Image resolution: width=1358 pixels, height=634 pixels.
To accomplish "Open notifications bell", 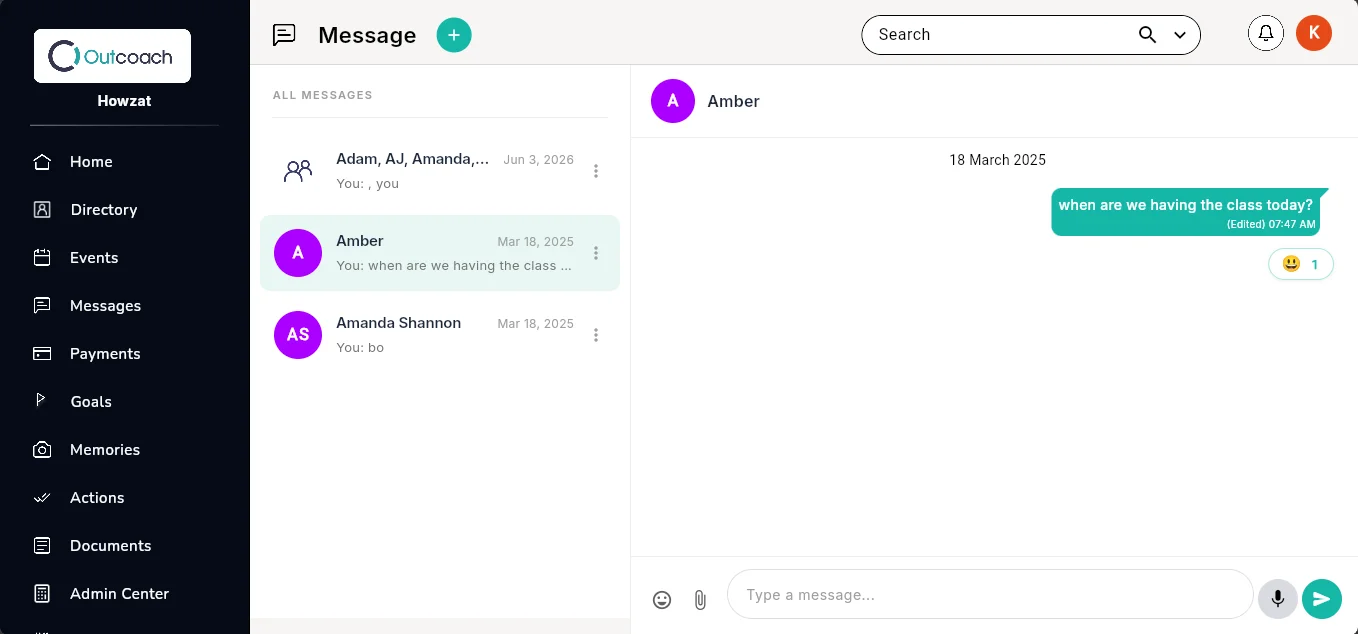I will click(x=1266, y=34).
